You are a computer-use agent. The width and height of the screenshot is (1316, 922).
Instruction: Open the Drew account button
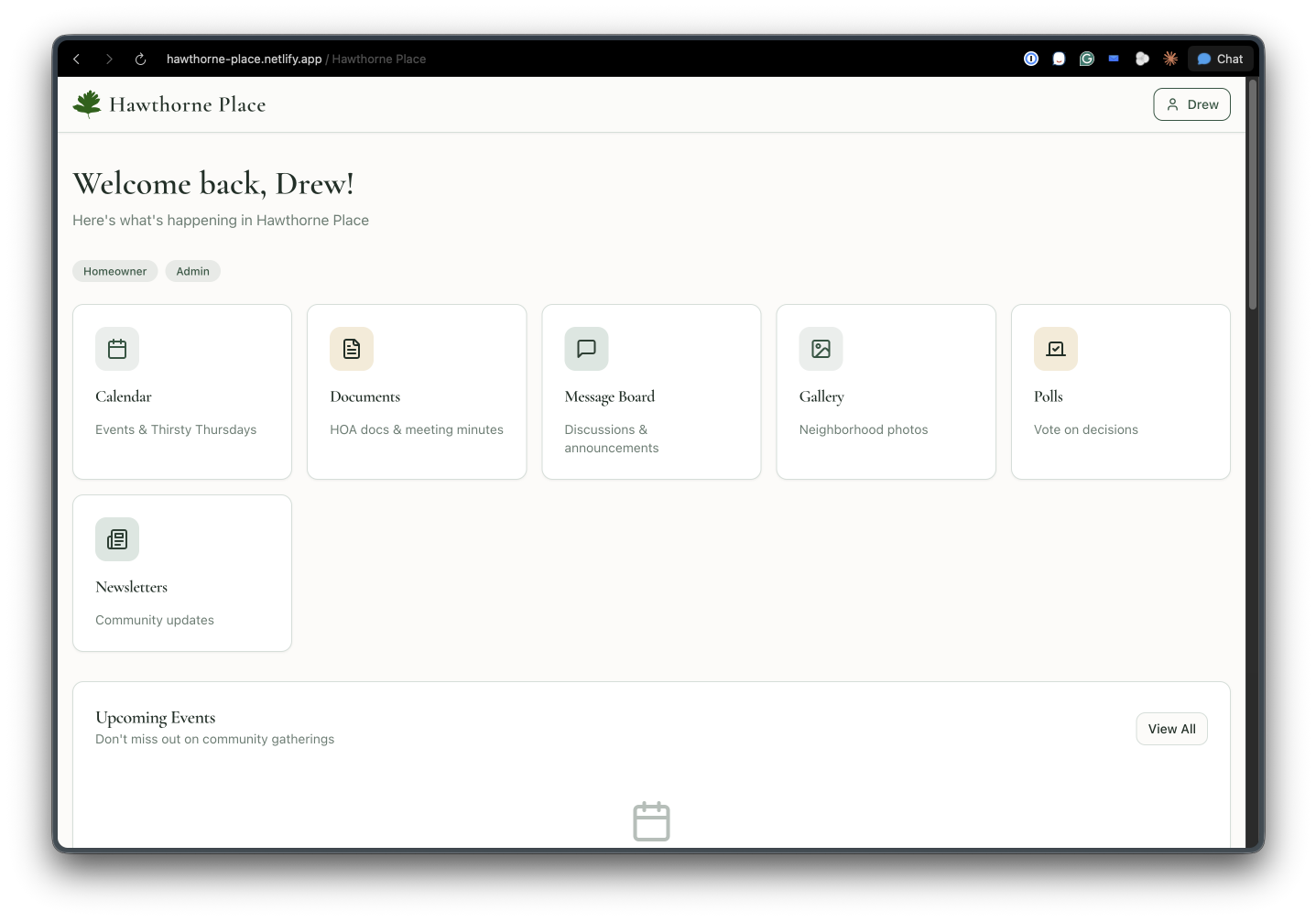[x=1191, y=103]
